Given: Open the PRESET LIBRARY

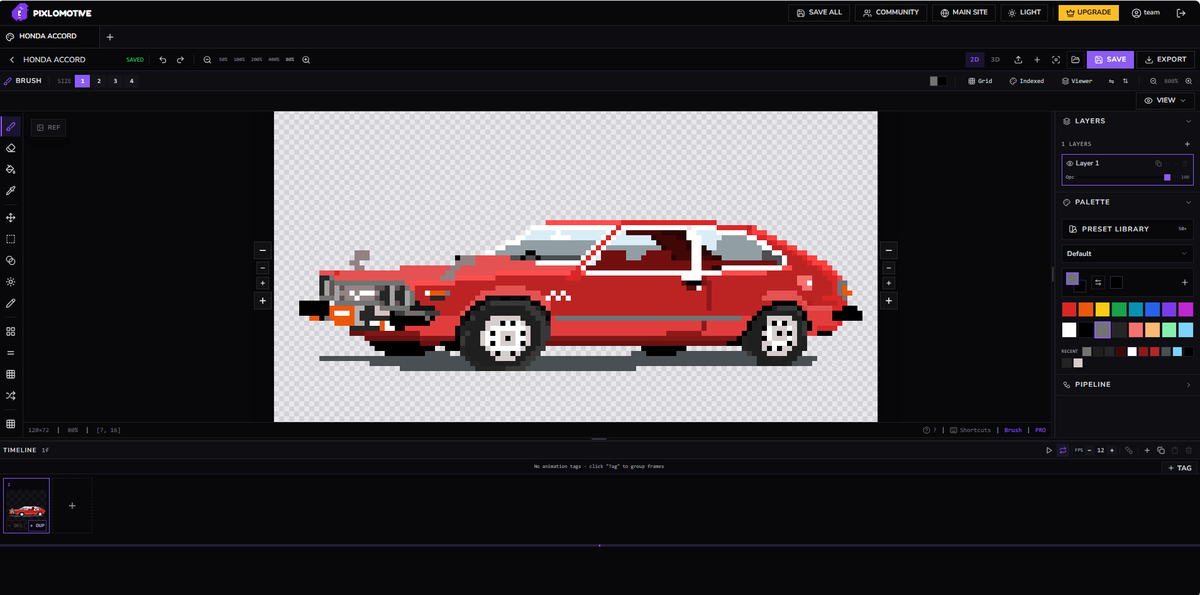Looking at the screenshot, I should tap(1127, 229).
